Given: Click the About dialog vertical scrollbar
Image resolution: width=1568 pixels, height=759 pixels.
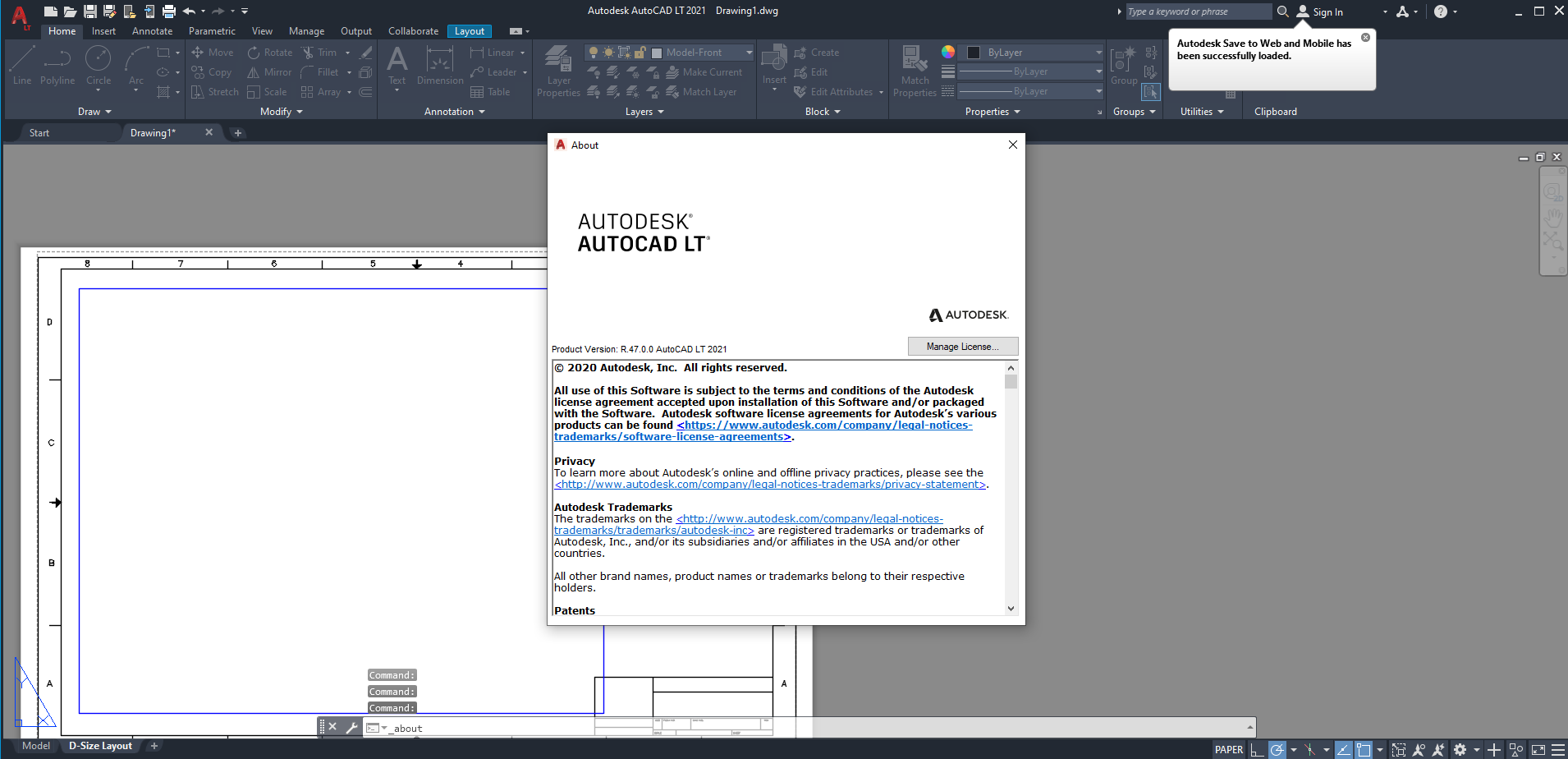Looking at the screenshot, I should [1011, 488].
